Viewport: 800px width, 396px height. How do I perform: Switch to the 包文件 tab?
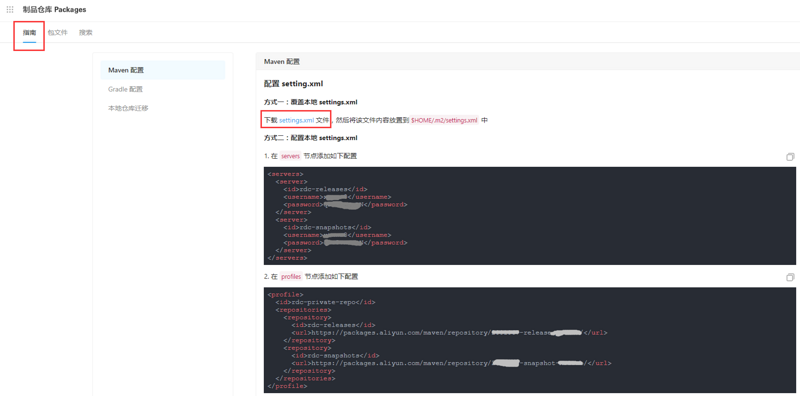58,32
